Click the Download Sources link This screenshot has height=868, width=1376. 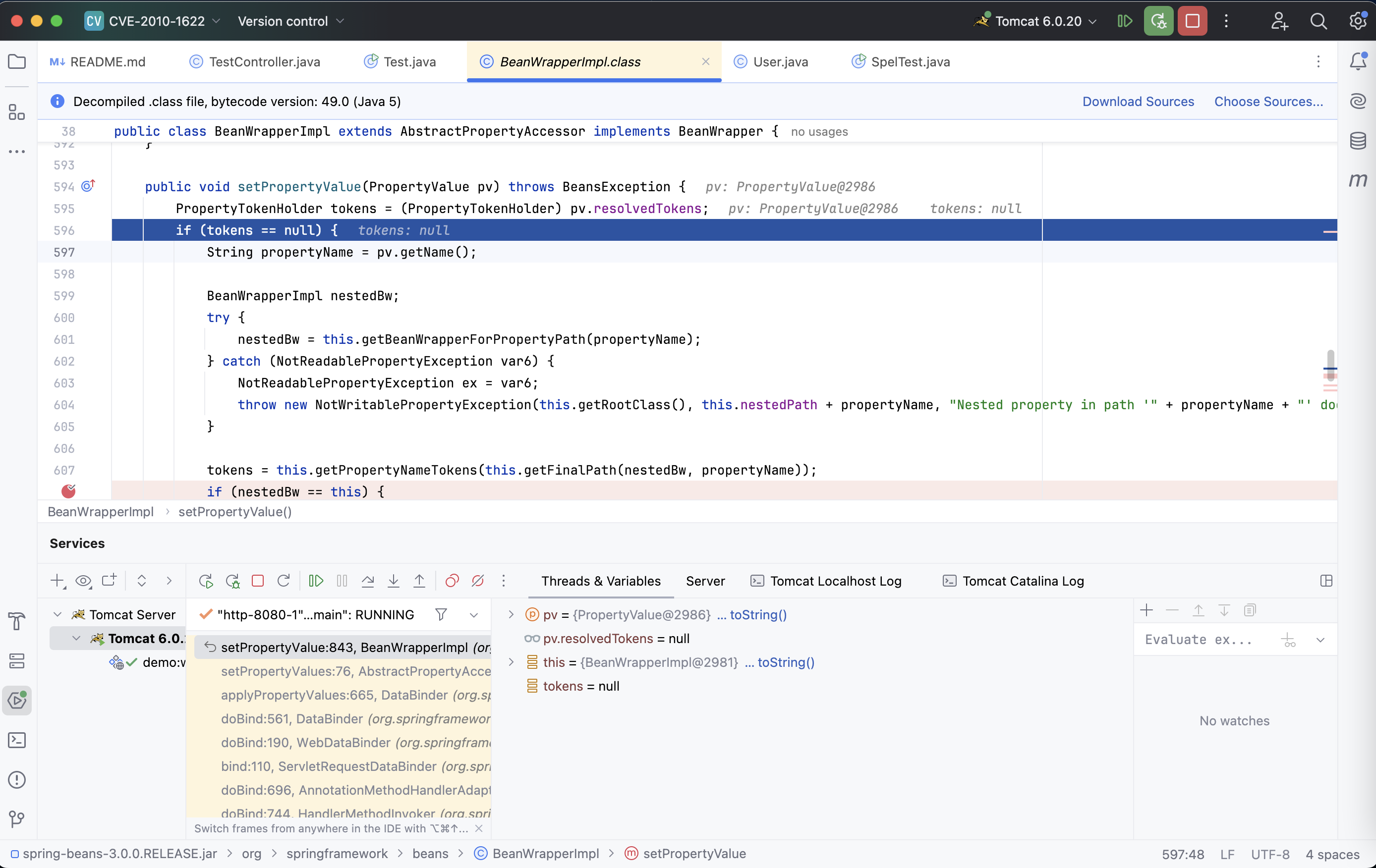click(1138, 102)
